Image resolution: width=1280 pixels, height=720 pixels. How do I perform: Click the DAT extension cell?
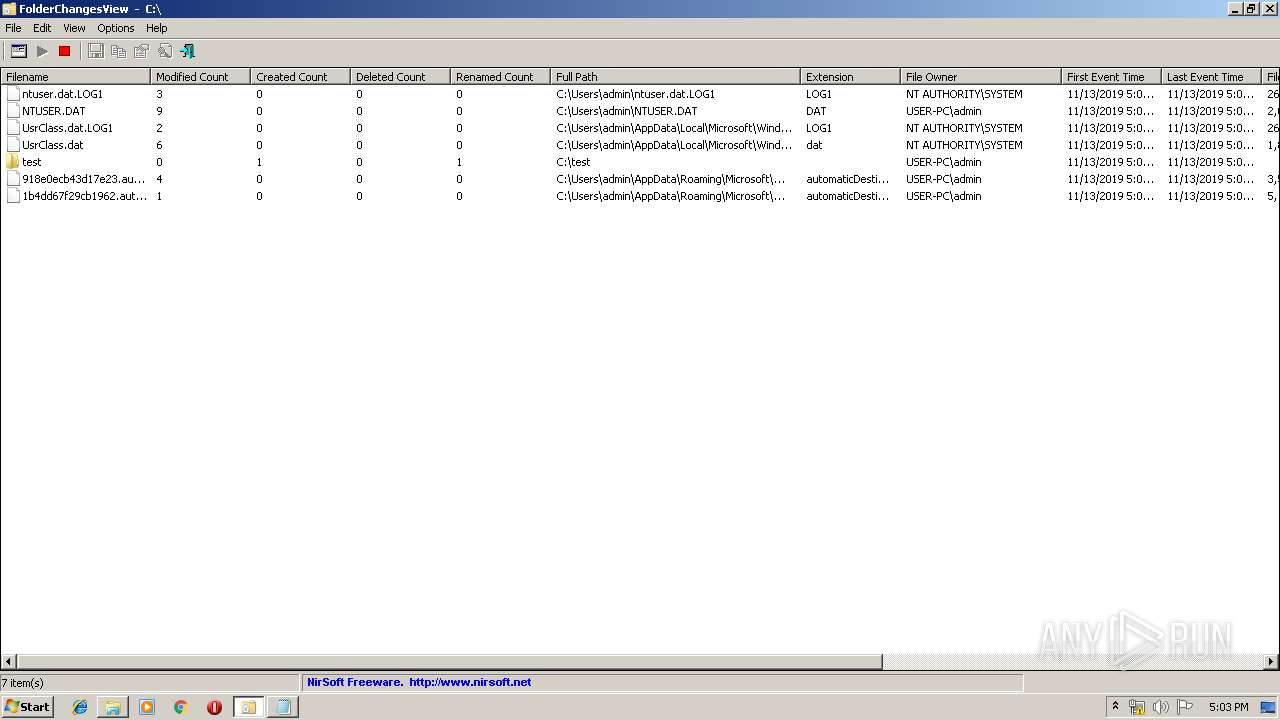816,111
